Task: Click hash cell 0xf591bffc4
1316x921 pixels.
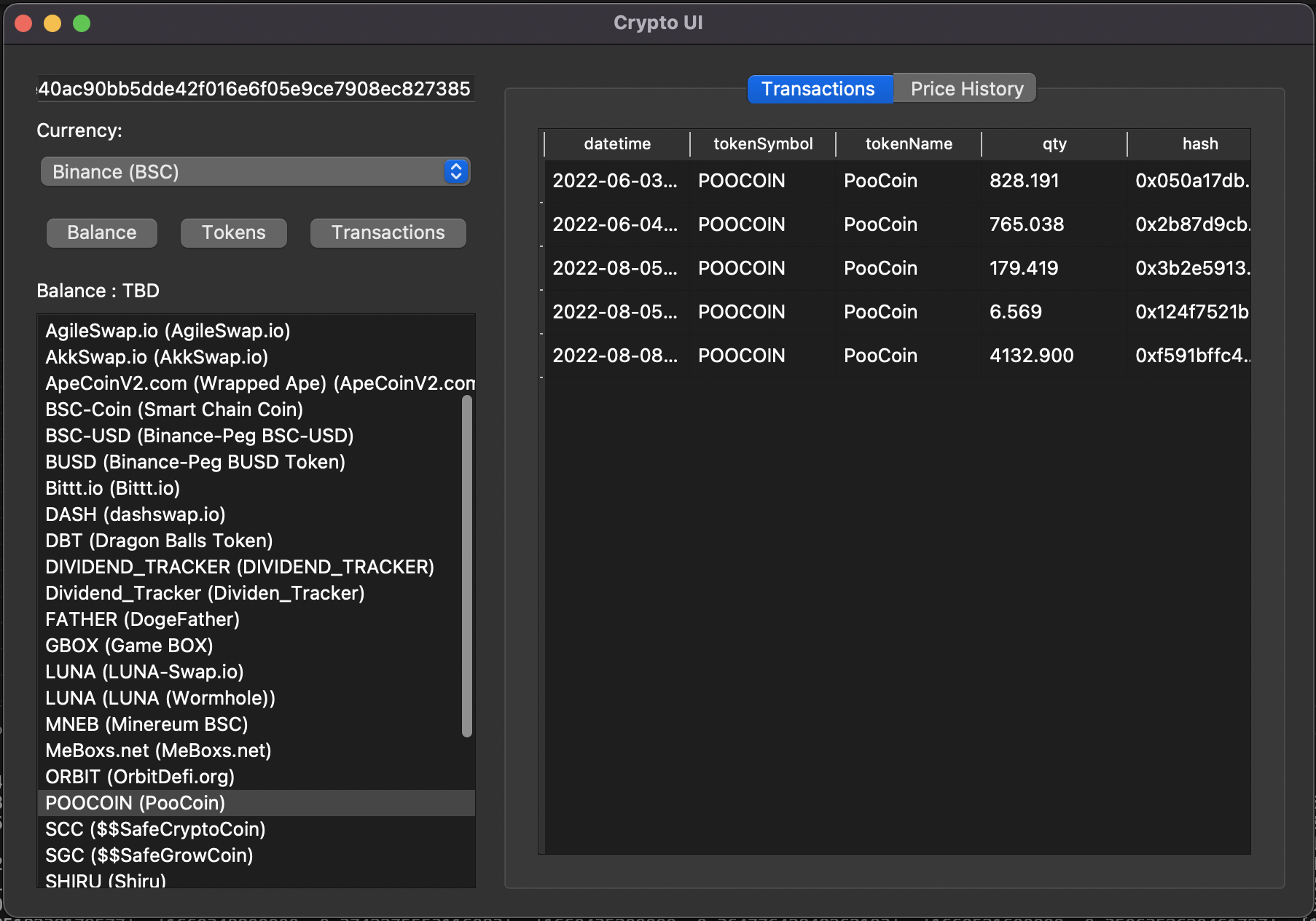Action: pos(1190,356)
